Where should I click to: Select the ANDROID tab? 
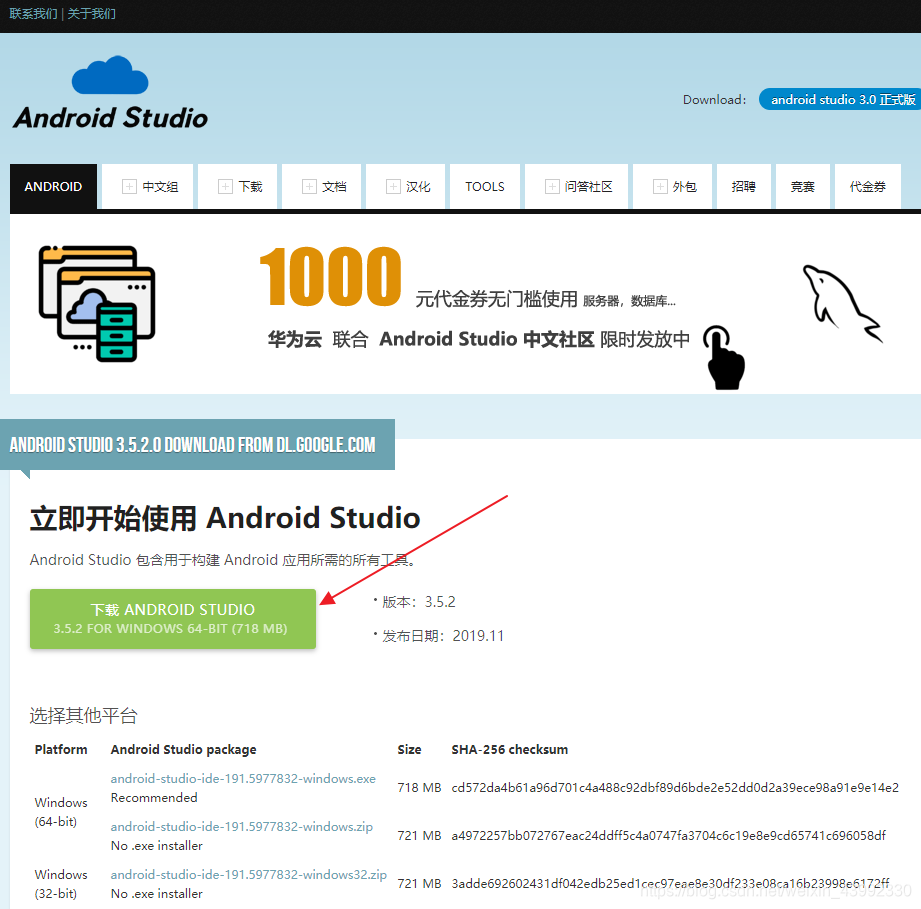[x=53, y=186]
